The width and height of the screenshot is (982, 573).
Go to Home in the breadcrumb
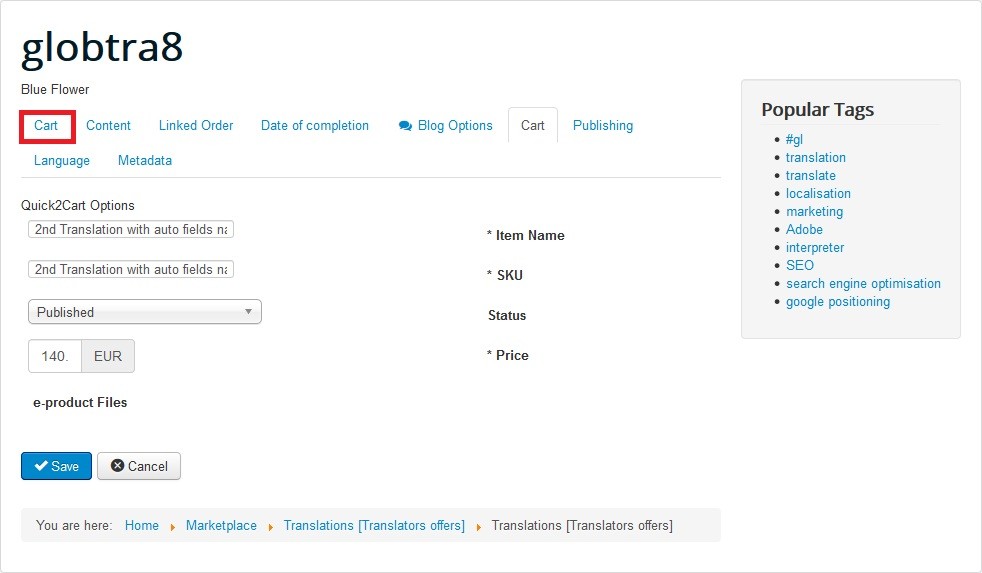pos(142,526)
